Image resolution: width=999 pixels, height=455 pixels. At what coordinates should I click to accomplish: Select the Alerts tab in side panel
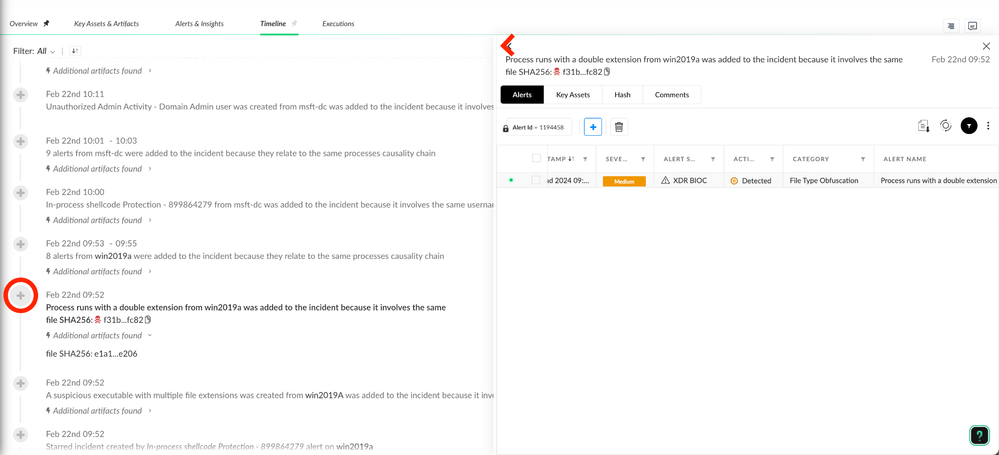(x=522, y=94)
